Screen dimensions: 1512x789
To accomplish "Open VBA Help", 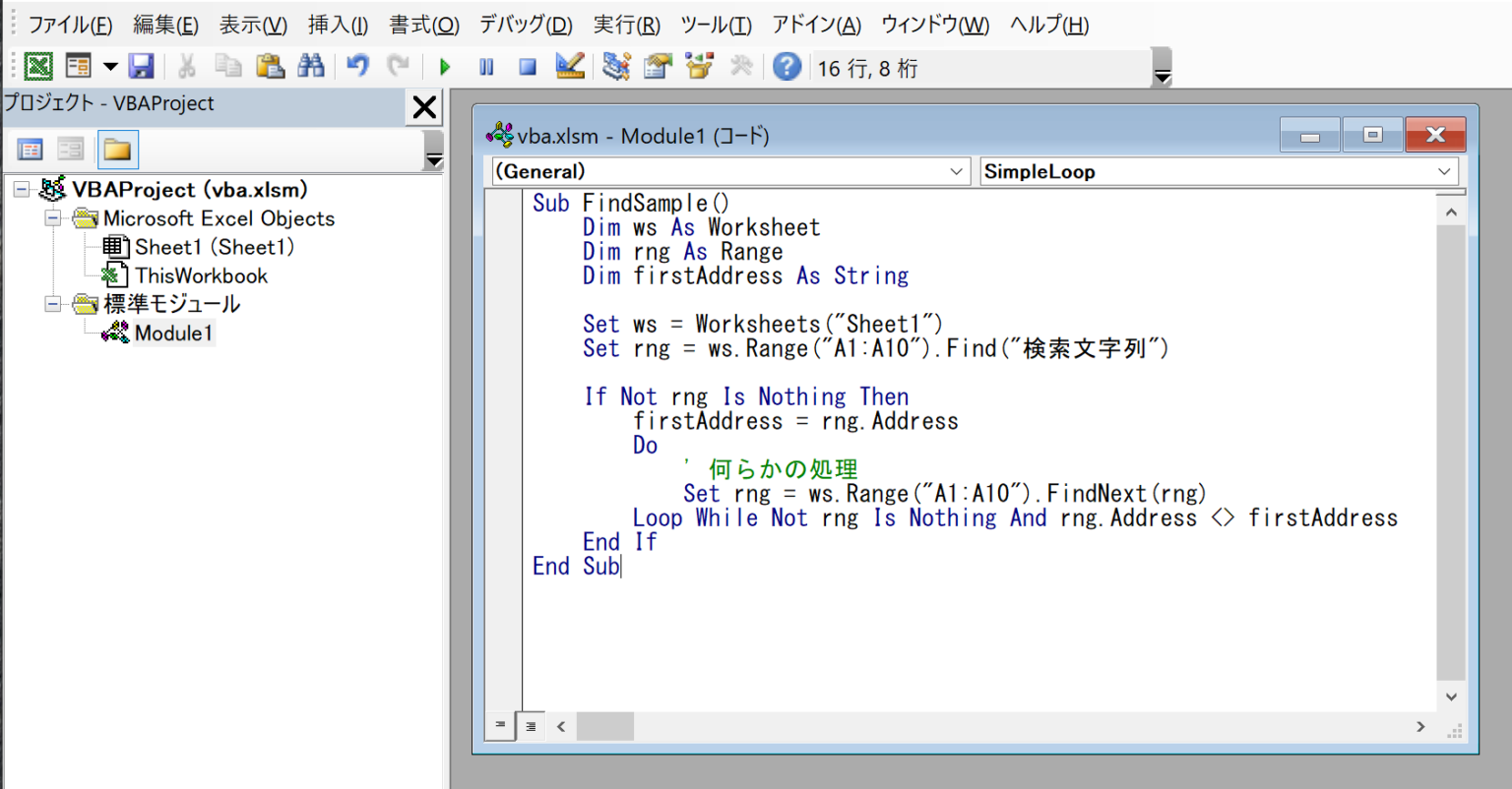I will click(787, 66).
